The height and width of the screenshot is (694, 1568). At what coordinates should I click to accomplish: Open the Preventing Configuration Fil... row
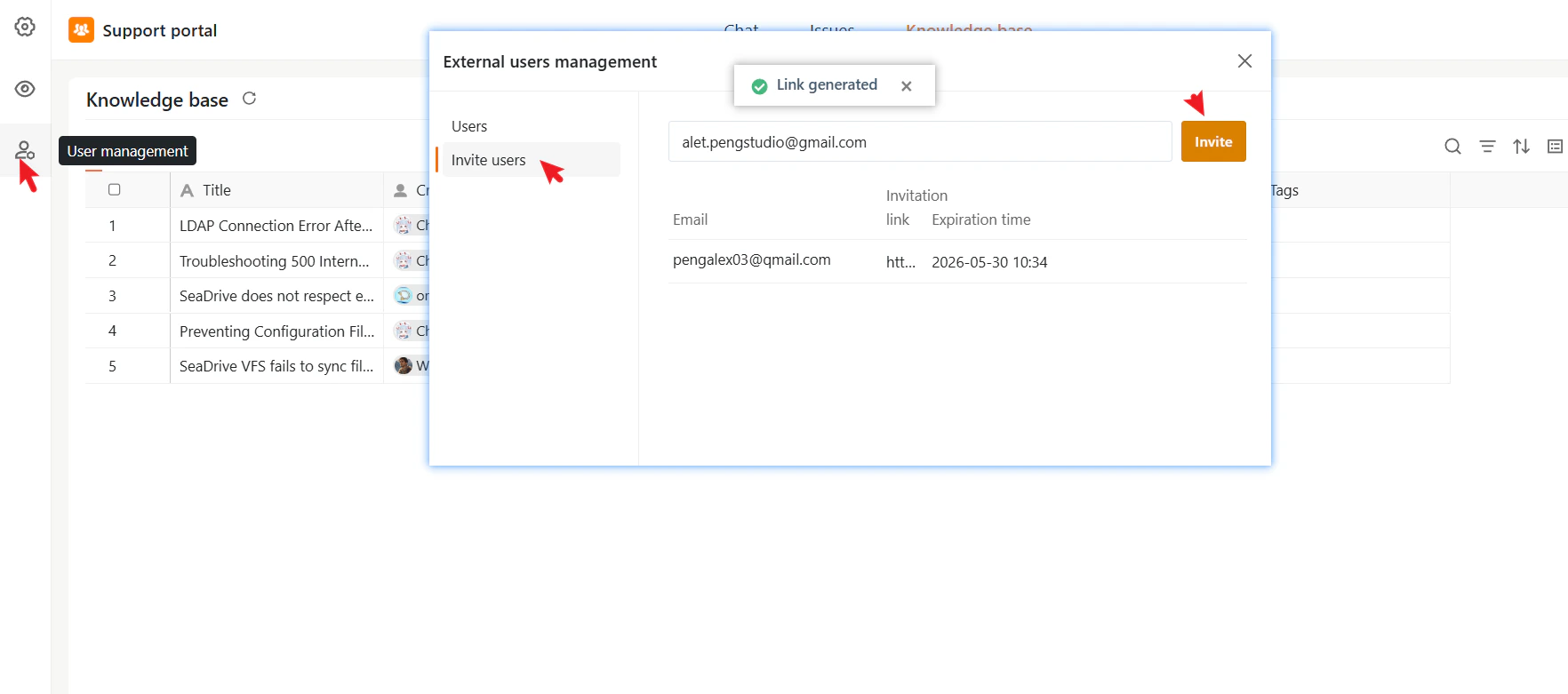(x=277, y=331)
